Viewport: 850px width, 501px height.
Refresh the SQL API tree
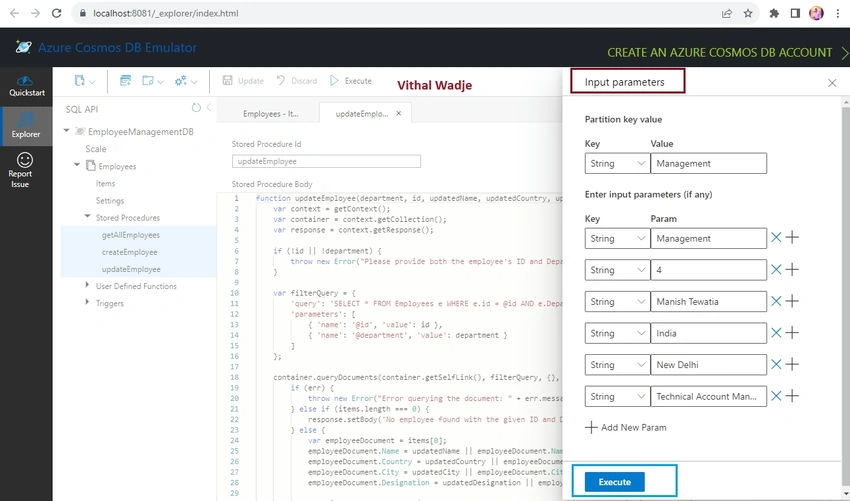196,108
